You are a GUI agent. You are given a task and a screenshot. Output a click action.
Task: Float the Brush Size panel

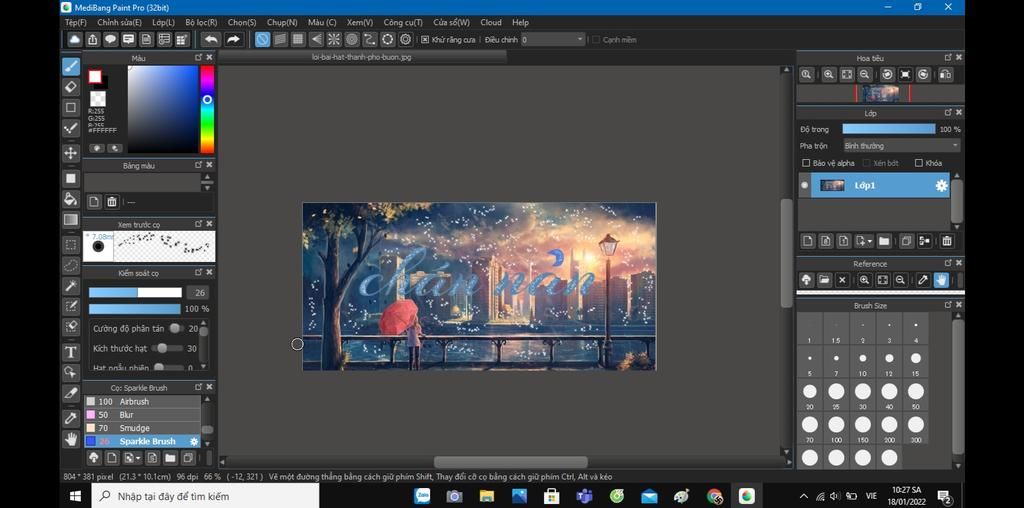coord(948,305)
